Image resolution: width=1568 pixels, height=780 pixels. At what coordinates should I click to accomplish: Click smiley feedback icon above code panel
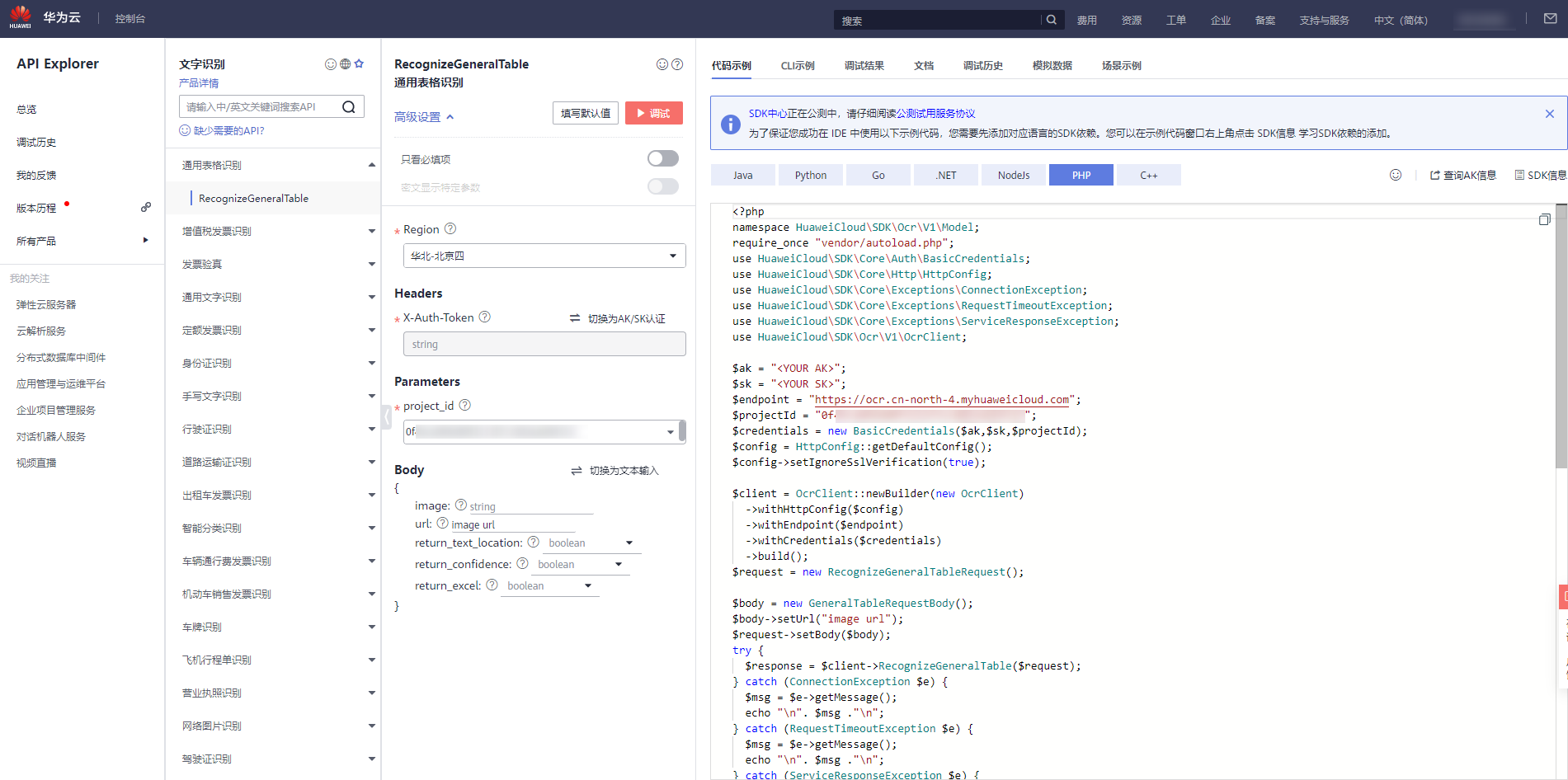pos(1396,175)
